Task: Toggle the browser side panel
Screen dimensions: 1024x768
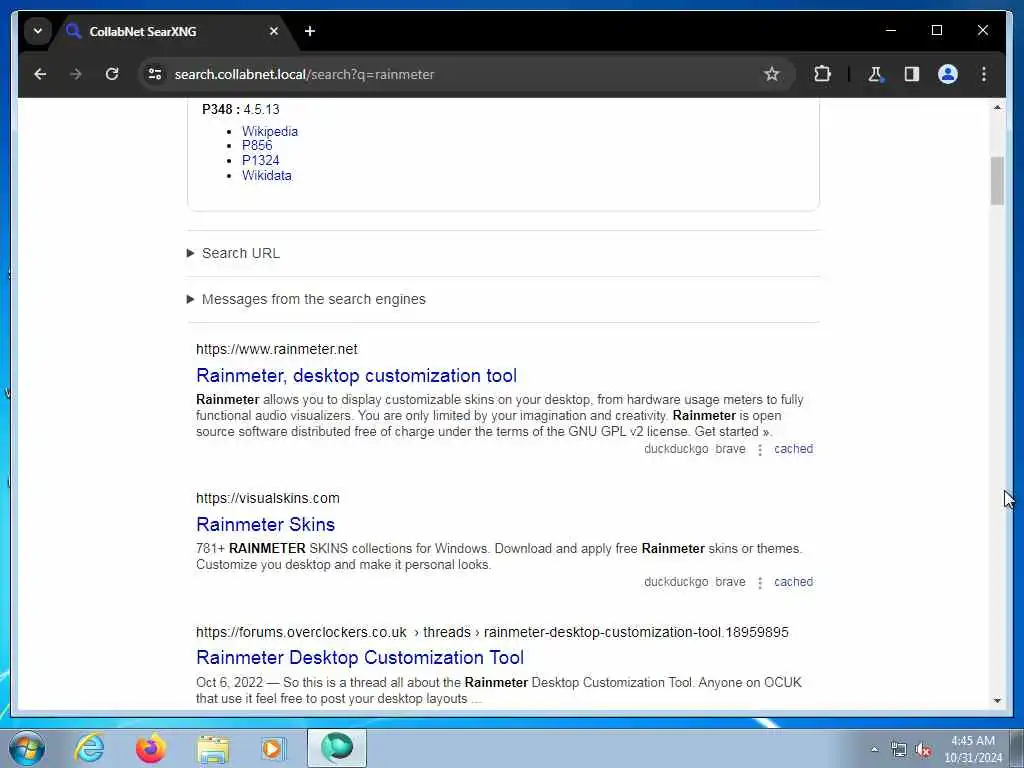Action: tap(912, 74)
